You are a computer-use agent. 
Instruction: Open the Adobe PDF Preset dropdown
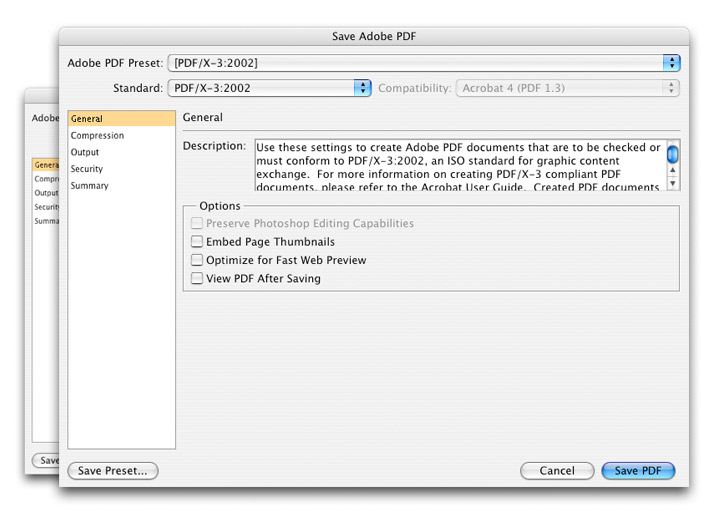pos(424,63)
